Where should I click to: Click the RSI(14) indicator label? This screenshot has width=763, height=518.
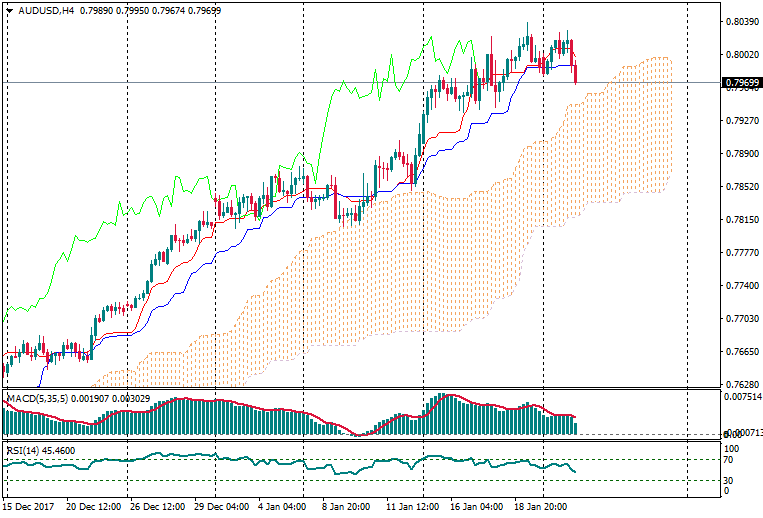25,451
